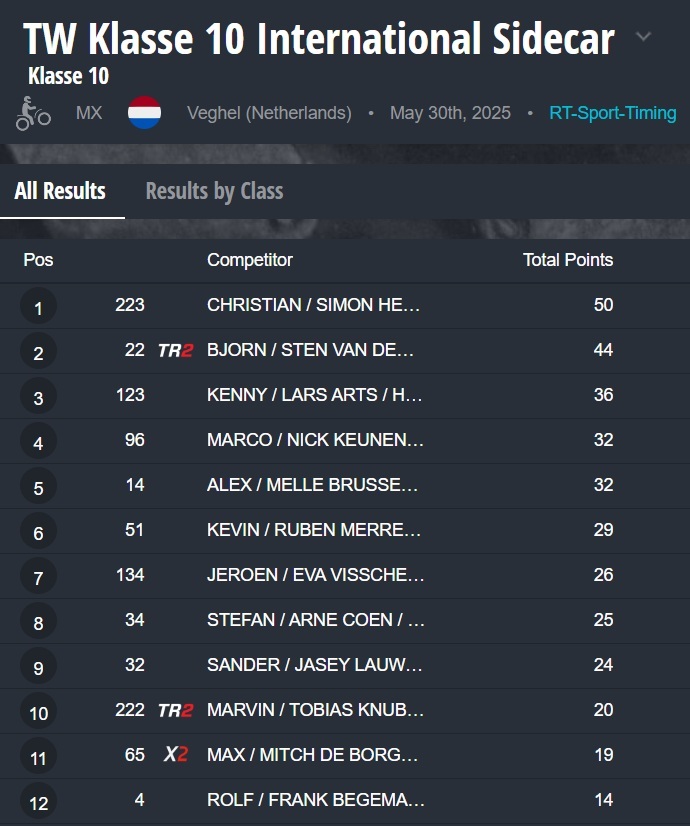690x826 pixels.
Task: Click TR2 badge next to Marvin / Tobias
Action: 175,710
